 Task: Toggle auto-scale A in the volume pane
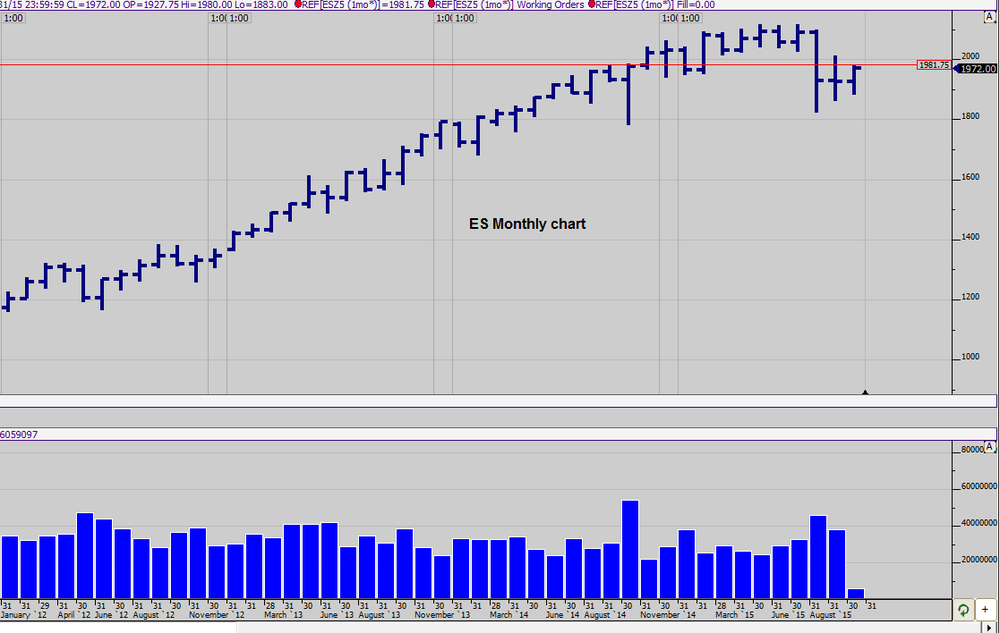coord(989,446)
